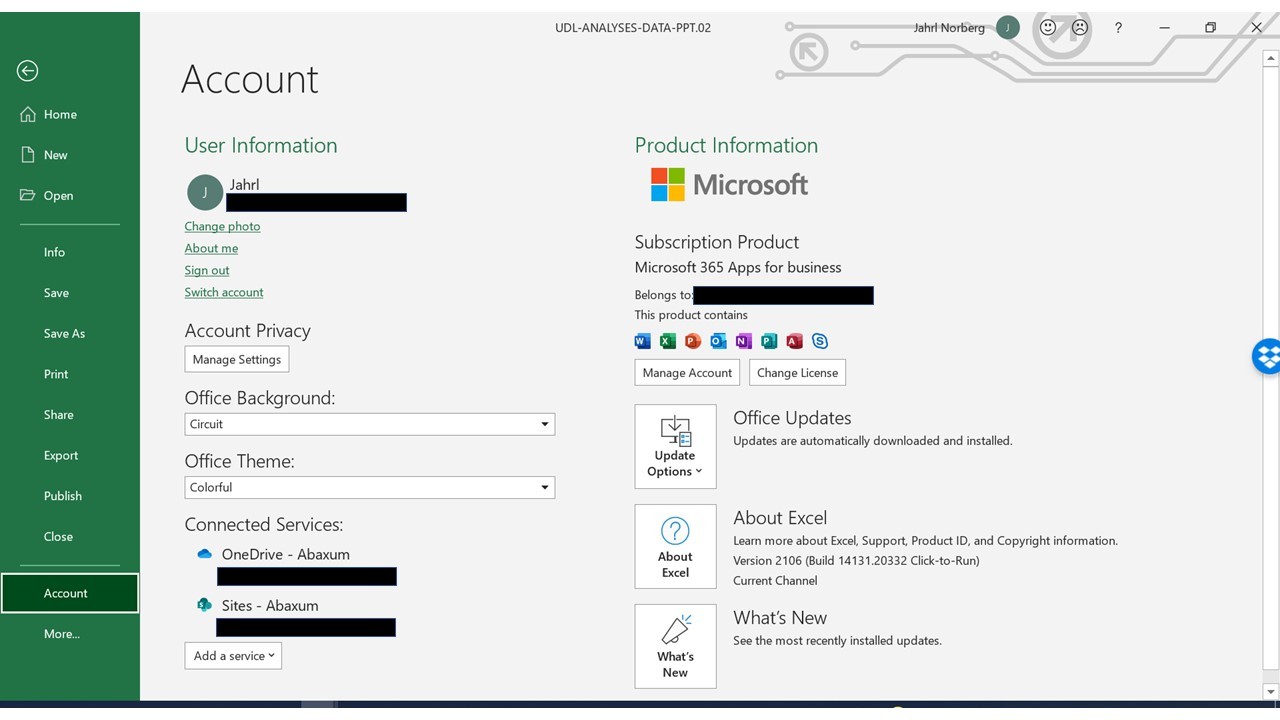Click the user avatar in User Information
This screenshot has height=720, width=1280.
click(x=205, y=192)
